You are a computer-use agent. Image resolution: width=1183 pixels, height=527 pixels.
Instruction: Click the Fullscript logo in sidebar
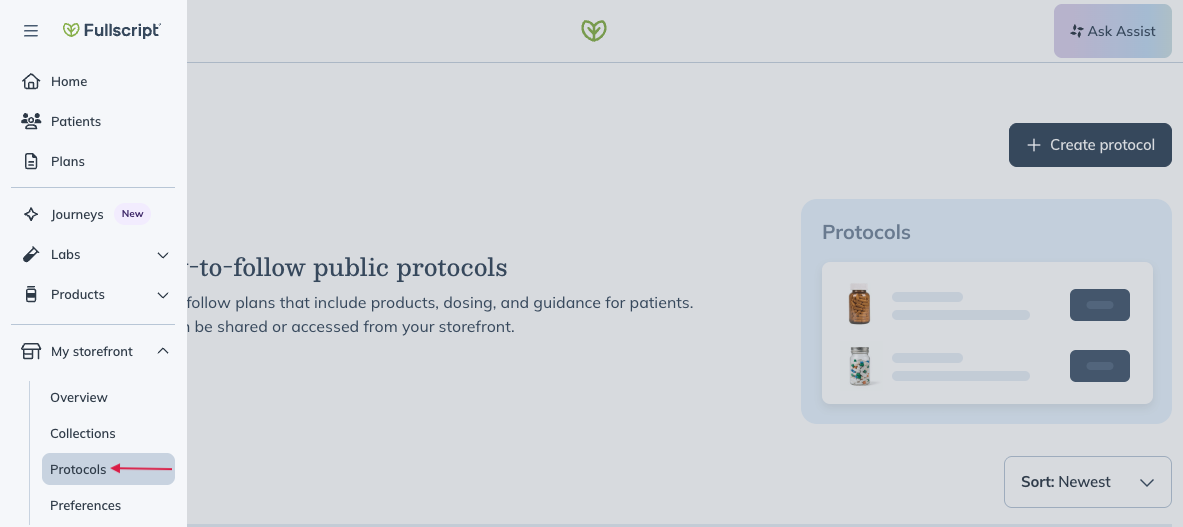[x=112, y=30]
